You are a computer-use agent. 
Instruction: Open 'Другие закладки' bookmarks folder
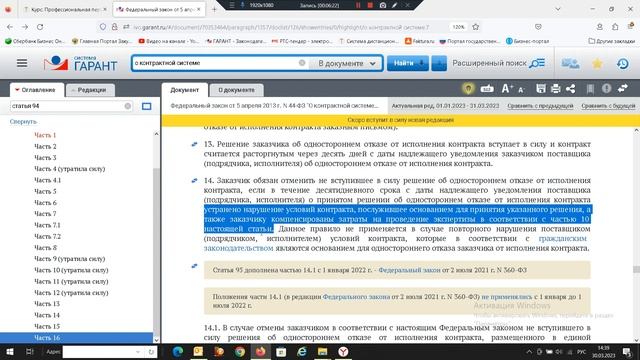click(x=611, y=41)
